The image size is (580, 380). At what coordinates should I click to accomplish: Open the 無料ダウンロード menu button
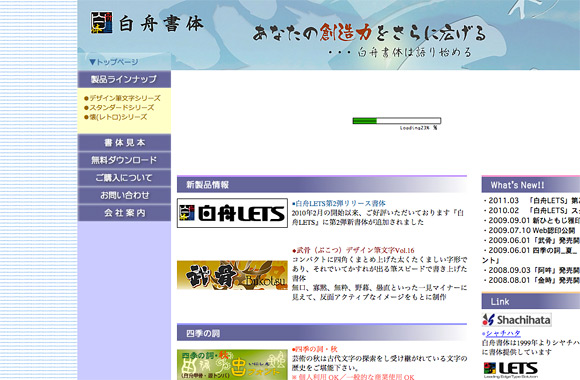coord(124,160)
